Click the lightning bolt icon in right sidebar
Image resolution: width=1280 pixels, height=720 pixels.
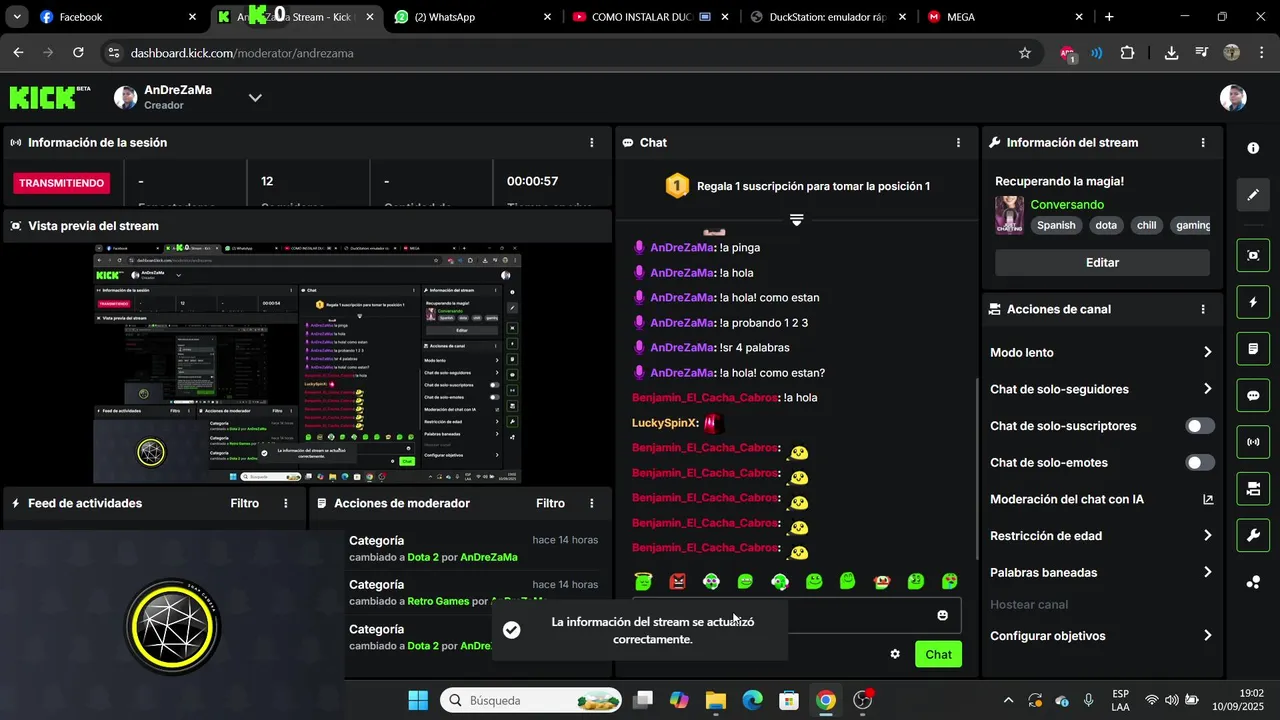point(1253,302)
